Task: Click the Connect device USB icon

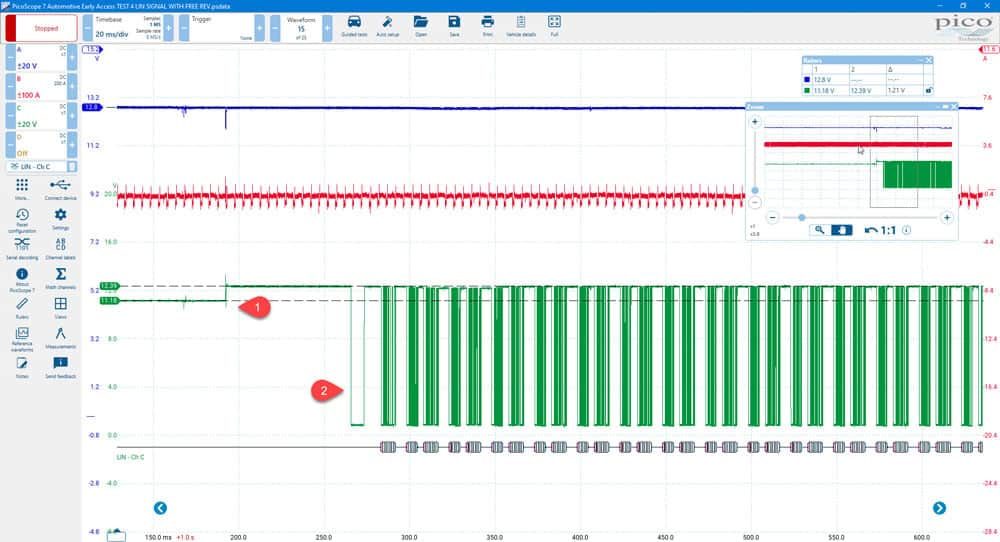Action: (x=60, y=189)
